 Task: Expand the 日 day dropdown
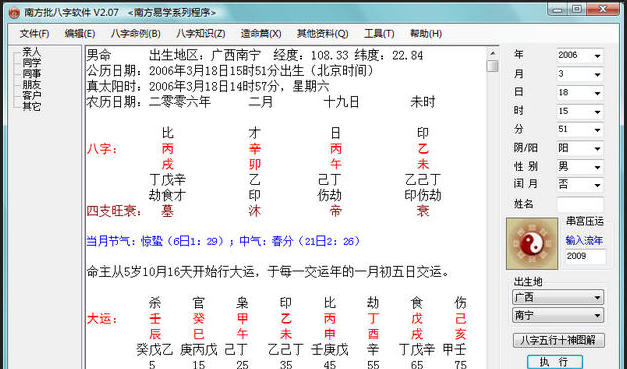pyautogui.click(x=597, y=93)
